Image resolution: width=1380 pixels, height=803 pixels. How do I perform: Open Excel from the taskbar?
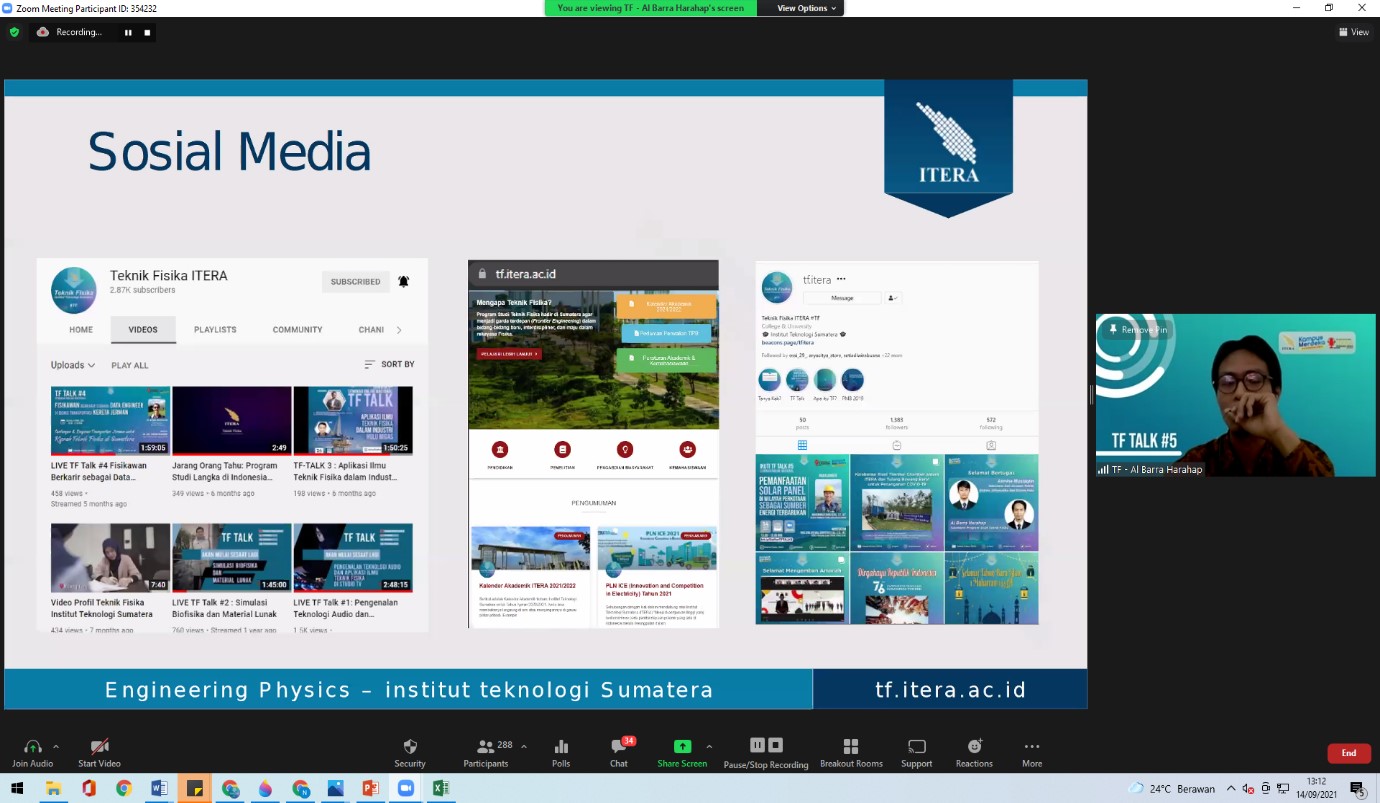tap(440, 788)
